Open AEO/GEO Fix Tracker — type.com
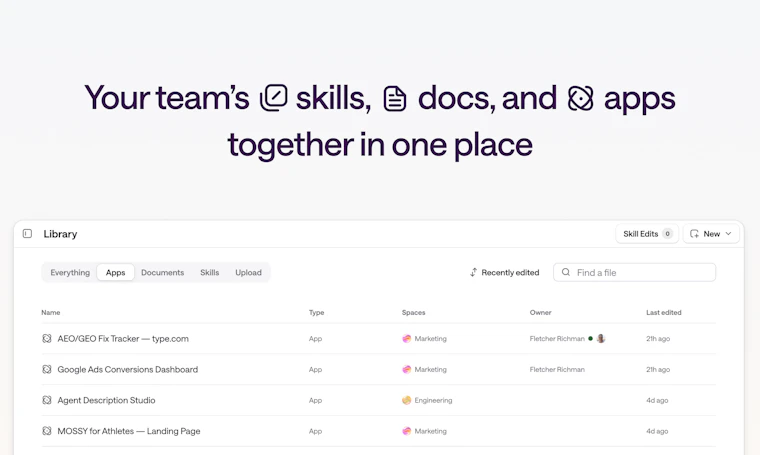Screen dimensions: 760x455 (x=123, y=339)
